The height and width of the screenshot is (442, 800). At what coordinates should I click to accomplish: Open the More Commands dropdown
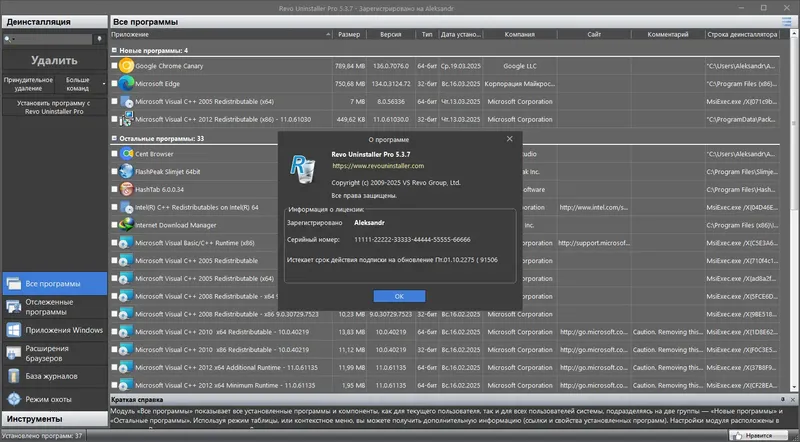80,84
